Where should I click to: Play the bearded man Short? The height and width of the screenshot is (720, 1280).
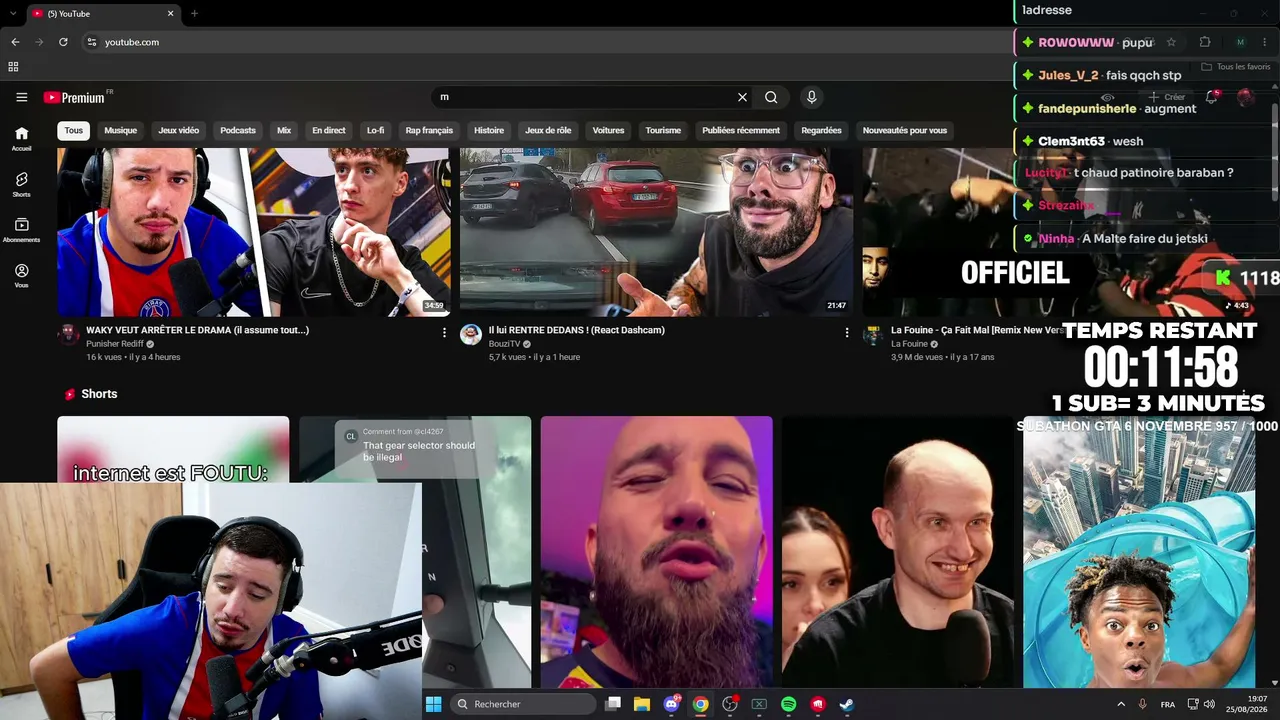pos(656,552)
